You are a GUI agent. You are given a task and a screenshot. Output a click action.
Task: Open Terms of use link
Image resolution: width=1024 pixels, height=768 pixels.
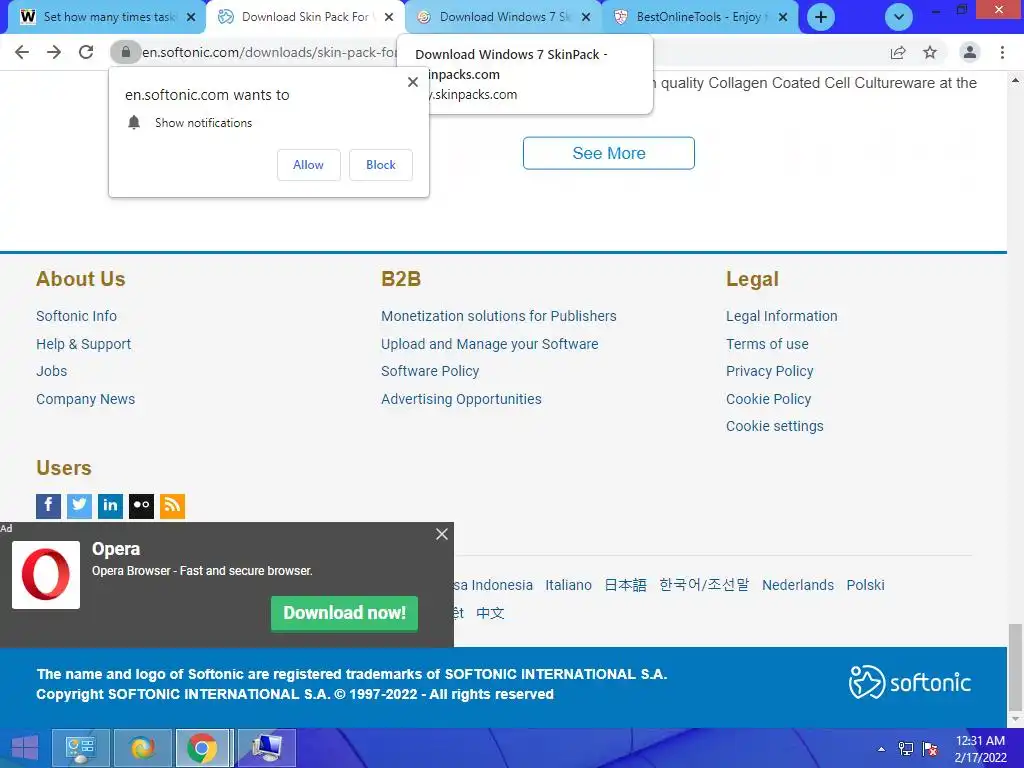pyautogui.click(x=767, y=344)
